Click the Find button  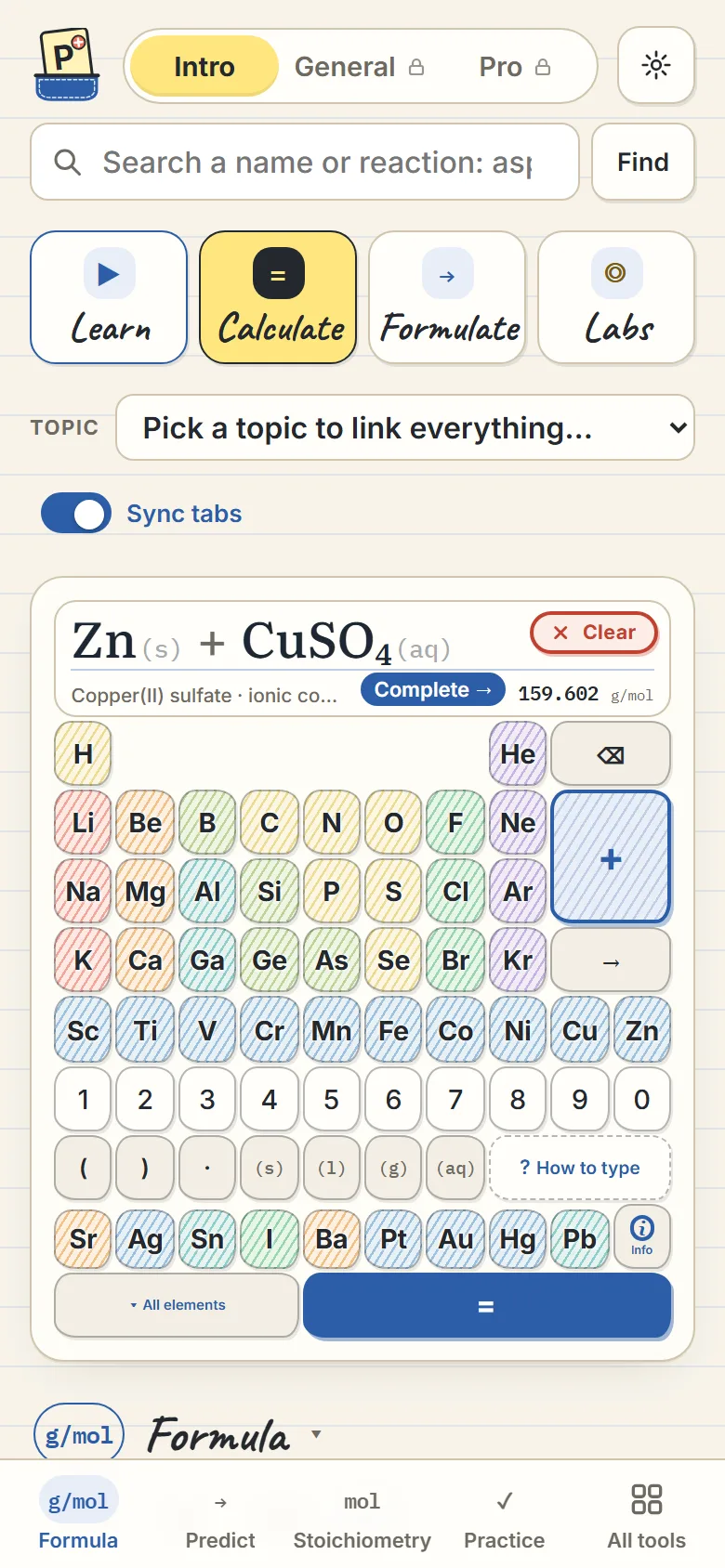pos(643,163)
